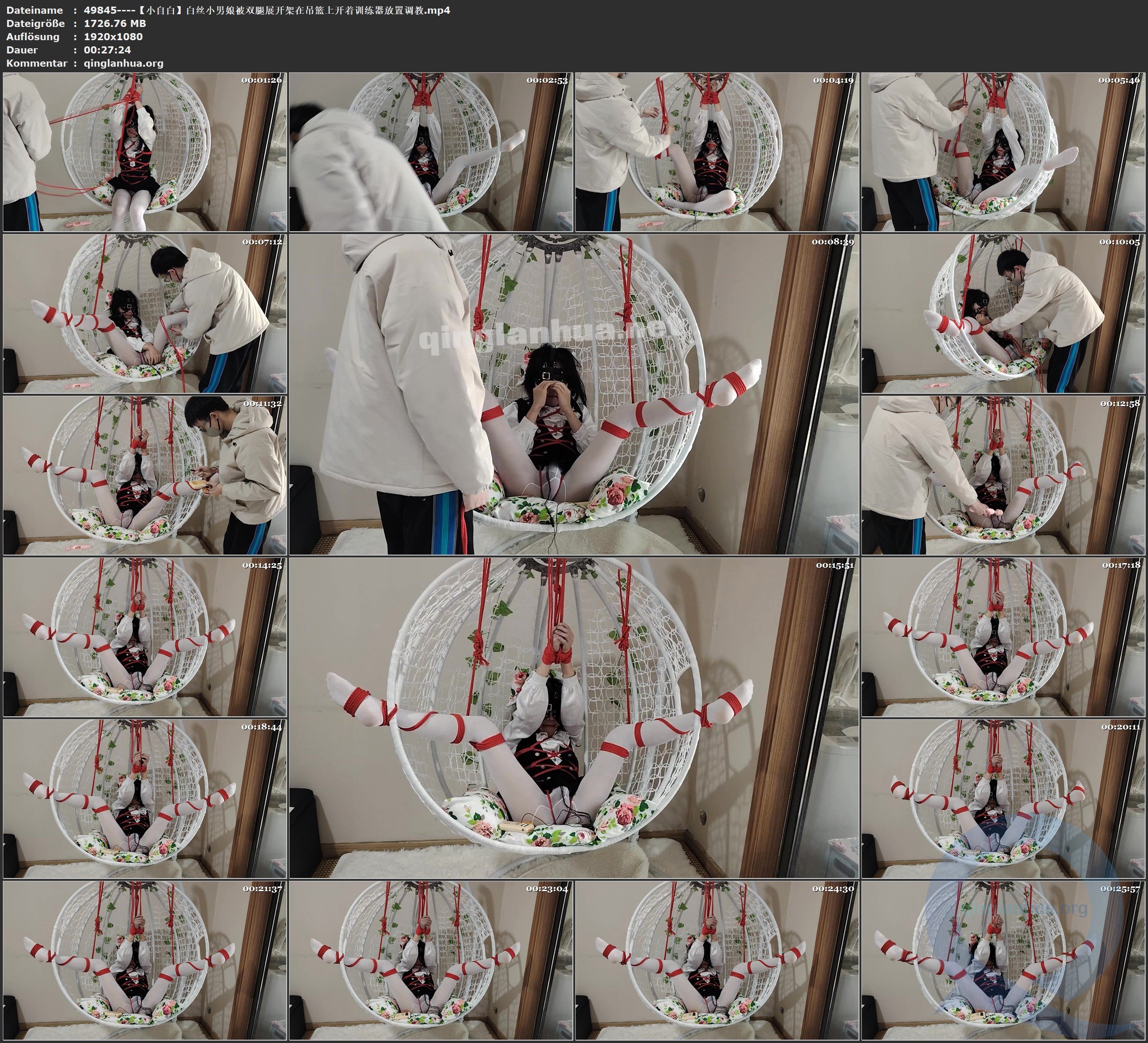Select the thumbnail stamped 00:04:19
Screen dimensions: 1148x1043
(717, 152)
